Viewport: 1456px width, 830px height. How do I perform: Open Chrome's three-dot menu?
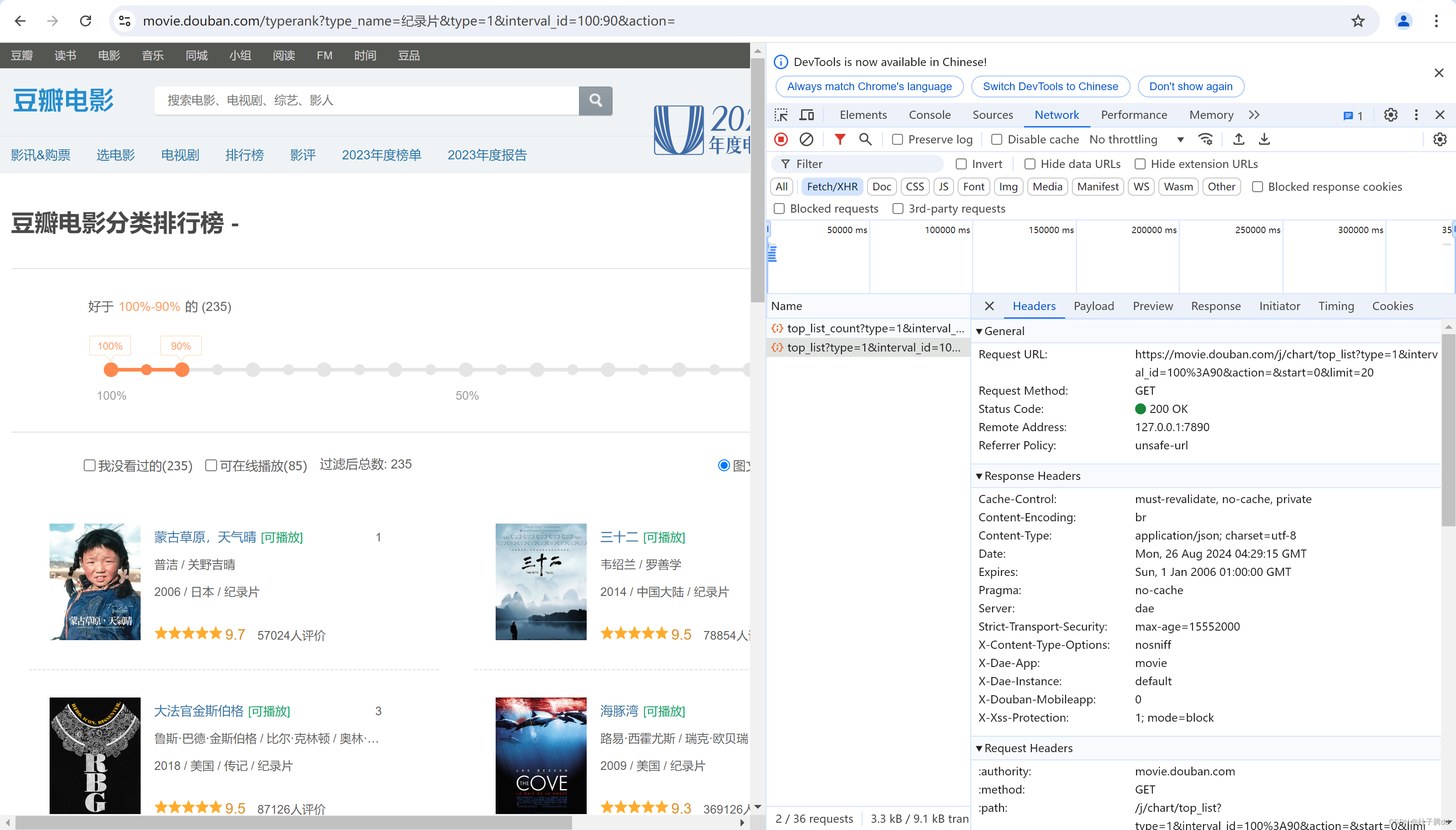[x=1436, y=21]
